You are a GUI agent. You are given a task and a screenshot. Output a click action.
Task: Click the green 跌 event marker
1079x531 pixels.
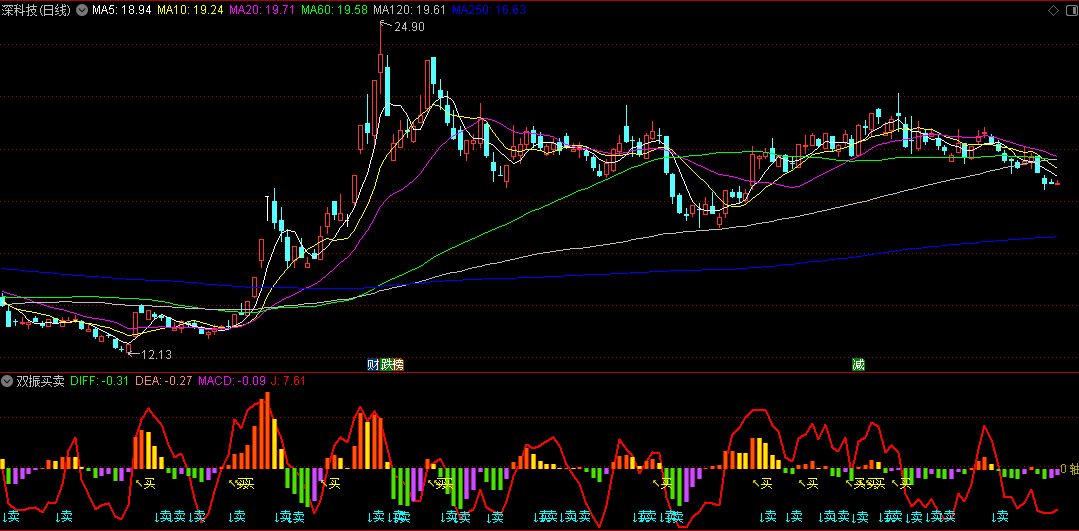385,365
